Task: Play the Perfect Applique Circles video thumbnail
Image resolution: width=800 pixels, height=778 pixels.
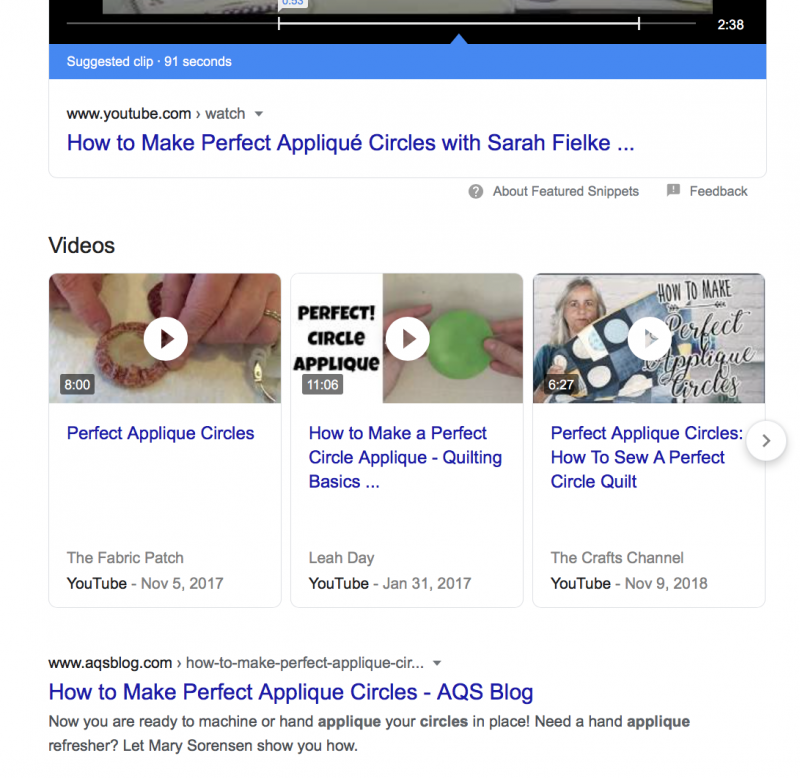Action: [165, 339]
